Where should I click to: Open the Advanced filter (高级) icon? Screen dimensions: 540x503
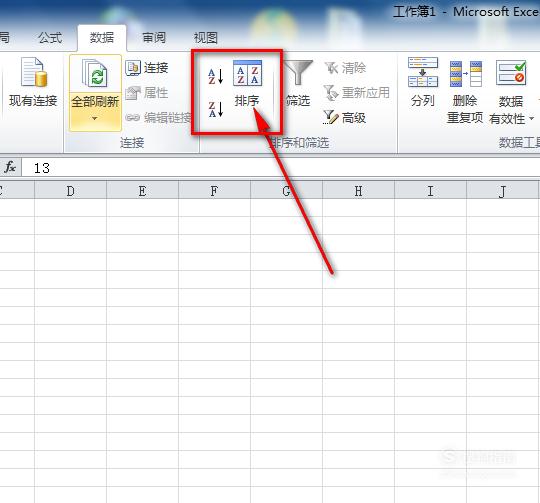pyautogui.click(x=331, y=117)
